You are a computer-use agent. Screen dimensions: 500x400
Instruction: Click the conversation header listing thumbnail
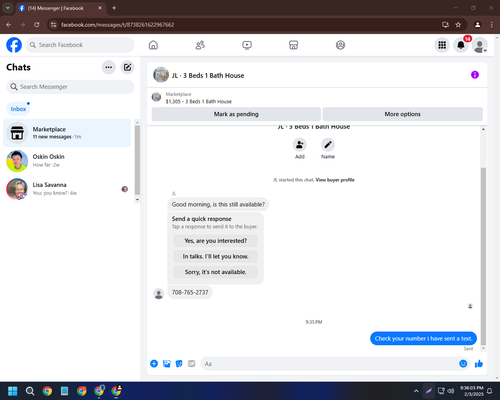tap(161, 75)
